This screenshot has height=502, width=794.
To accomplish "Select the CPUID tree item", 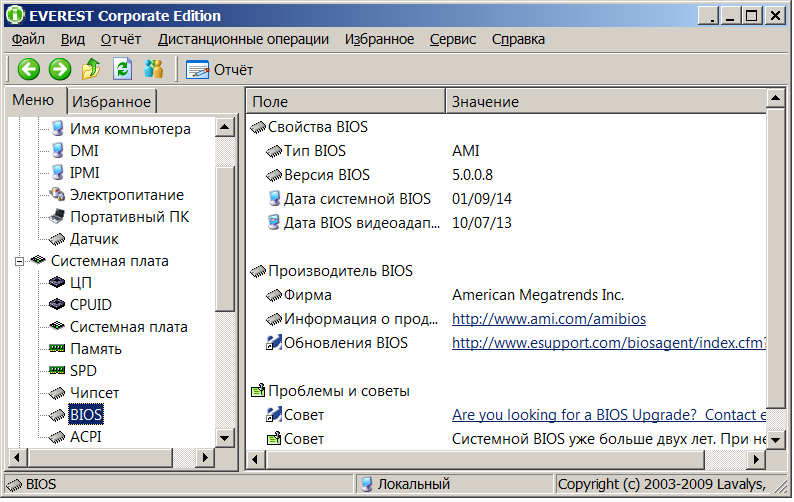I will tap(91, 304).
